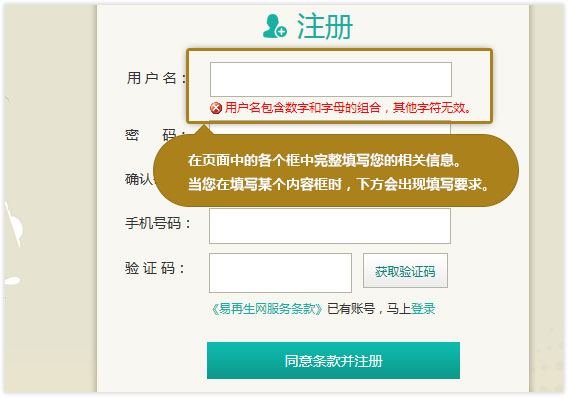This screenshot has width=569, height=398.
Task: Click the red username validation message
Action: pos(347,108)
